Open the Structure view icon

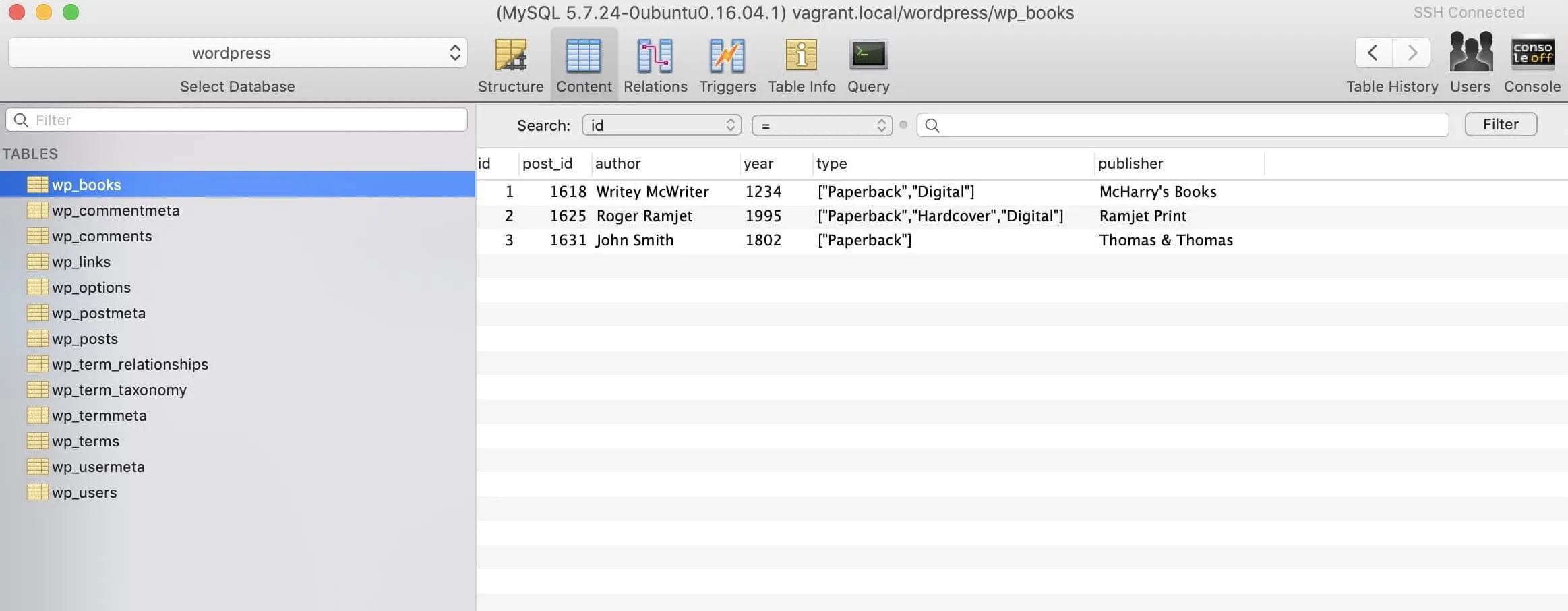[x=510, y=55]
